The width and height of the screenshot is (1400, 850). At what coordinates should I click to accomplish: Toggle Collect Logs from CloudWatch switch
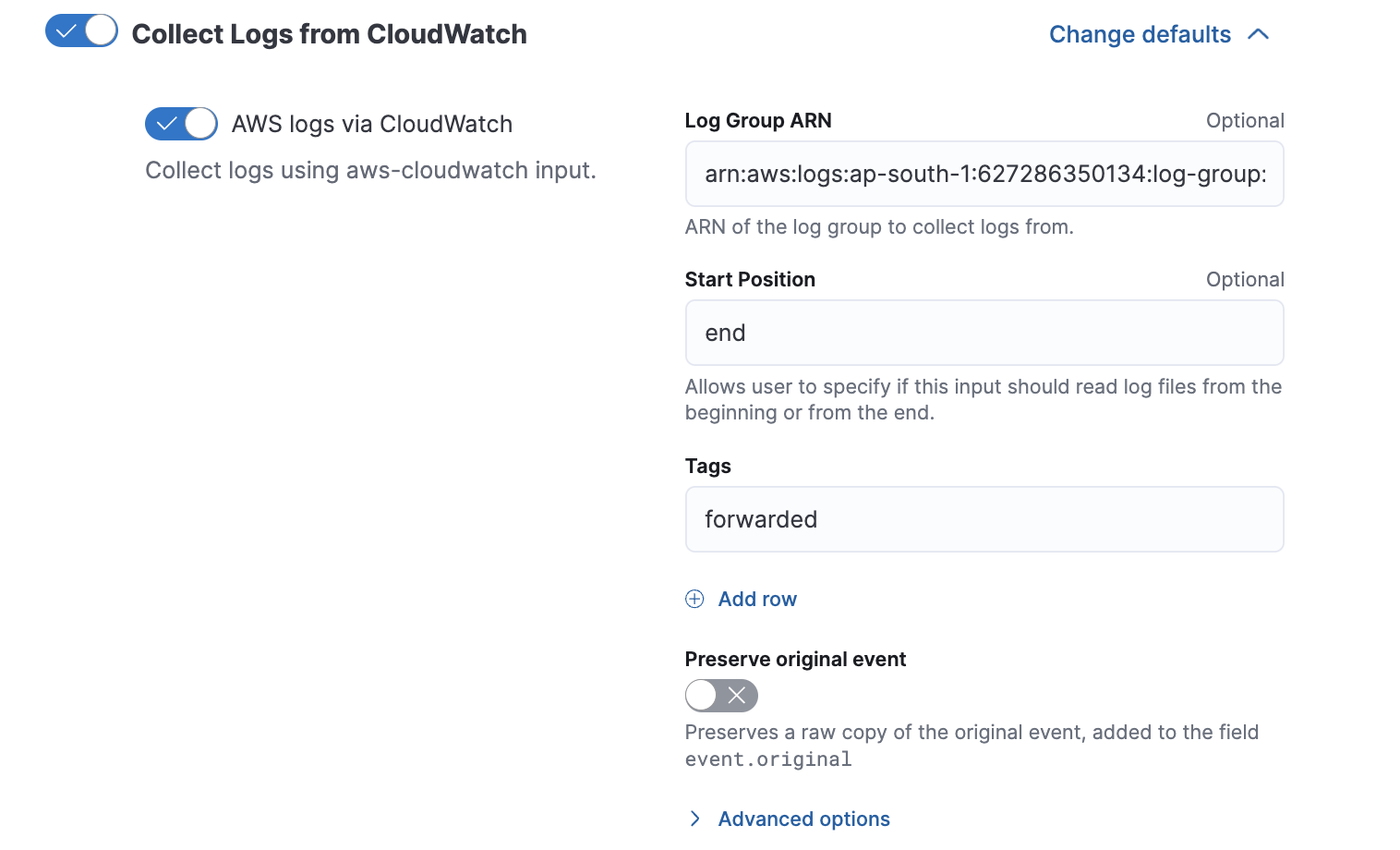[x=81, y=31]
